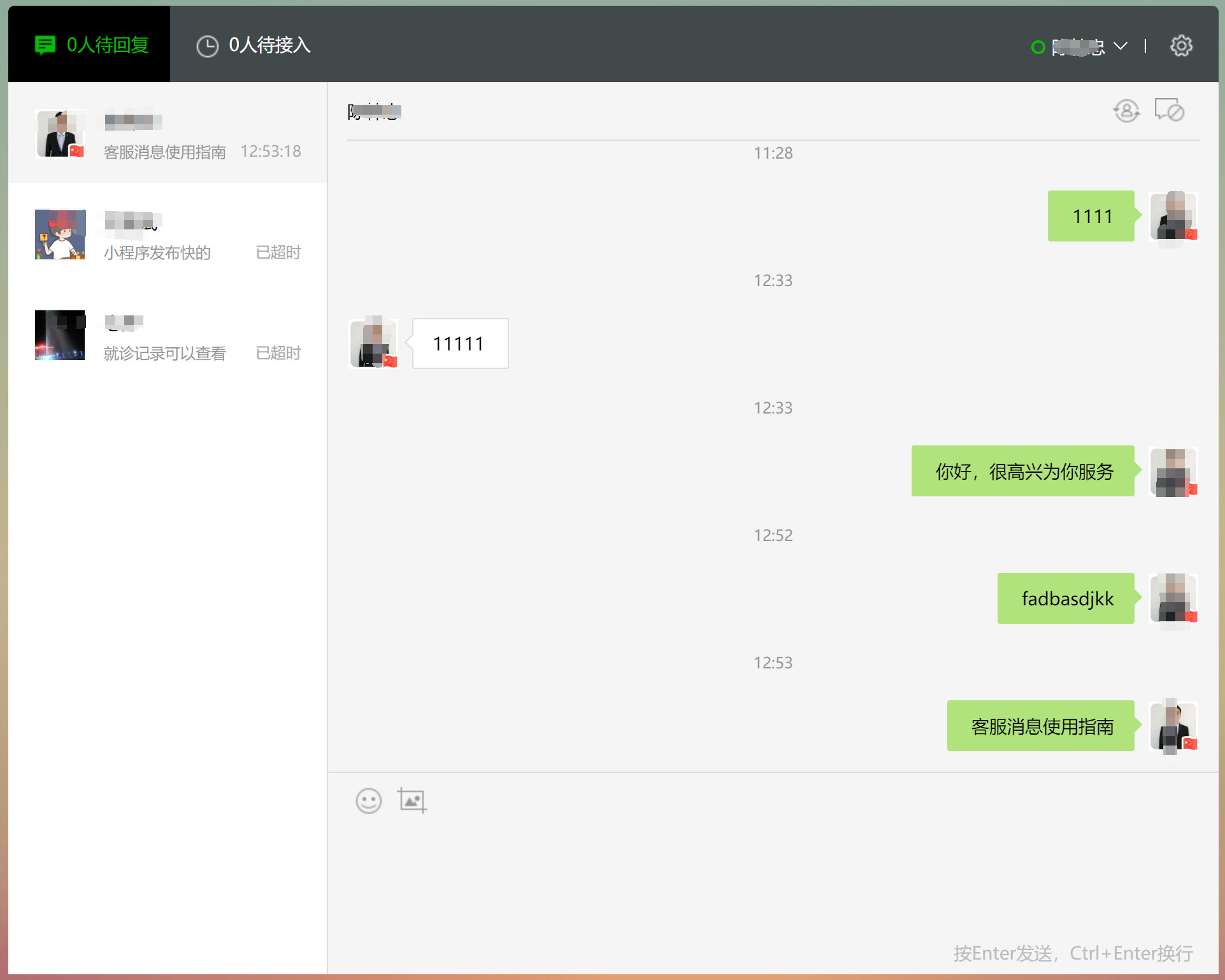Click the end conversation icon

[1169, 110]
